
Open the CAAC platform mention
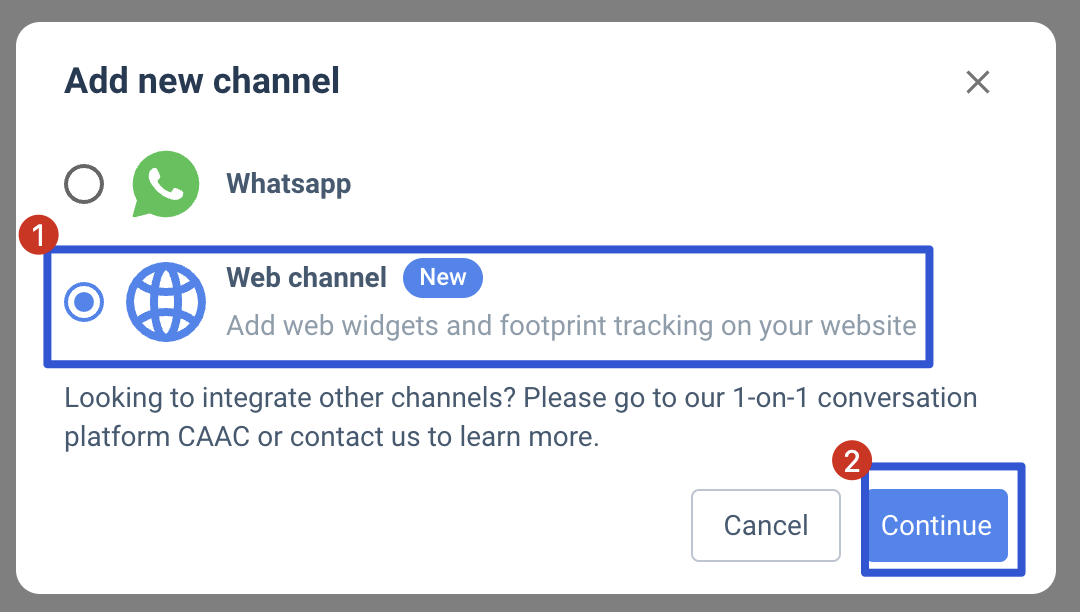coord(214,436)
